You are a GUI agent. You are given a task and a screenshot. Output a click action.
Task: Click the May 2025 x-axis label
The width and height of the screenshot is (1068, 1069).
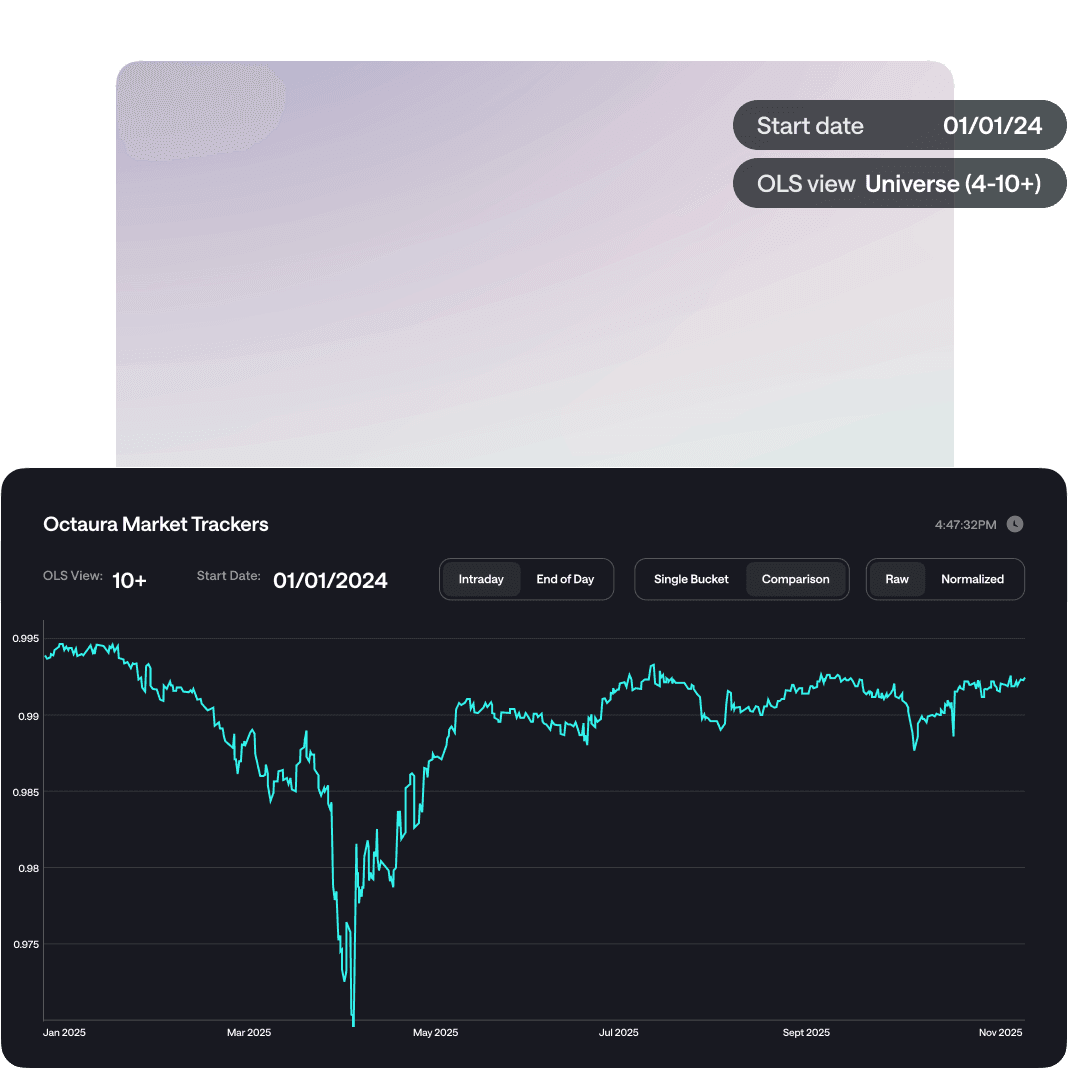(x=435, y=1033)
